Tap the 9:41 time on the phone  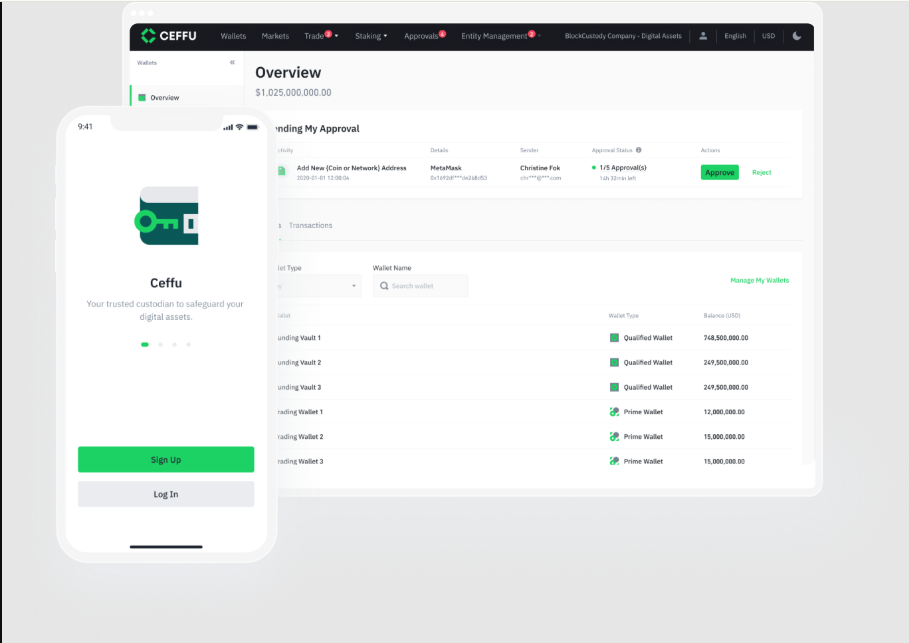tap(85, 126)
